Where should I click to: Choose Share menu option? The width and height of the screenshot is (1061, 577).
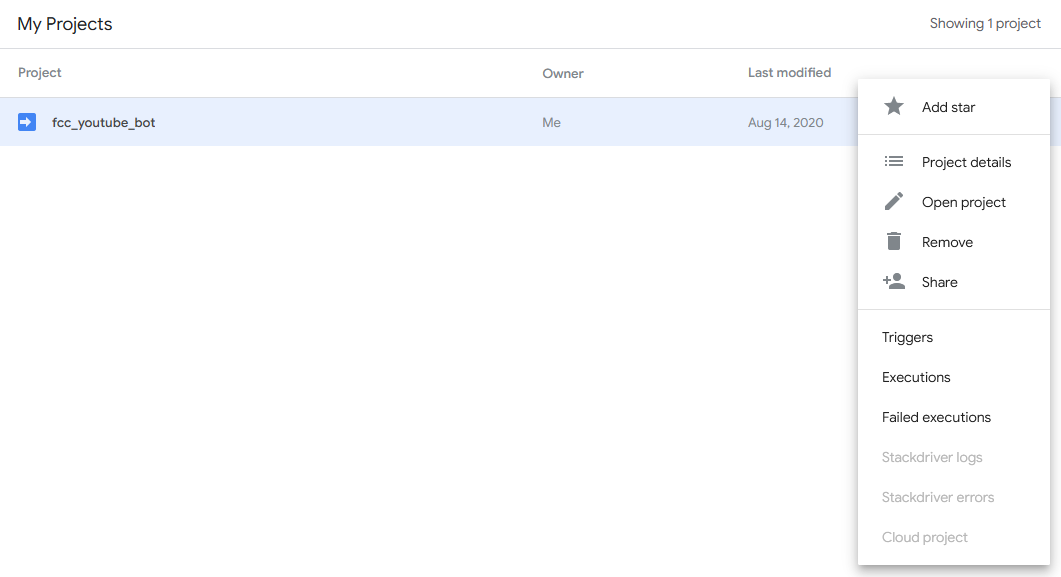(954, 282)
